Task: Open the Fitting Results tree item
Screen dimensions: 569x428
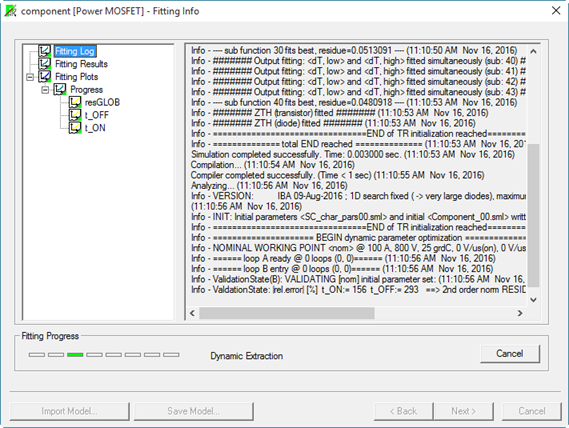Action: 81,64
